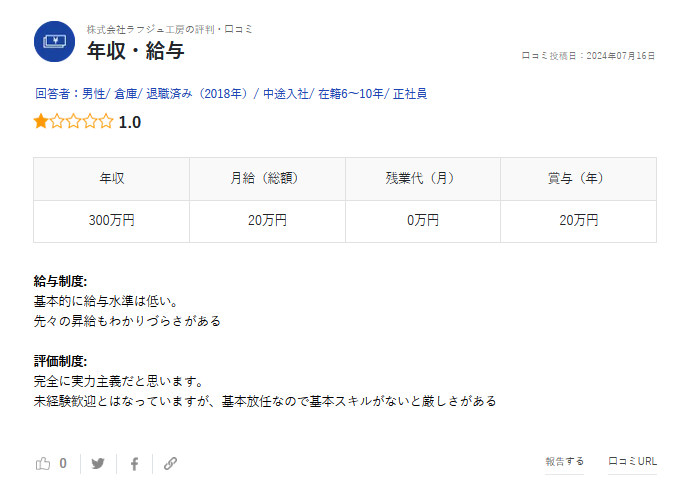This screenshot has width=690, height=490.
Task: Click the 在籍6〜10年 tenure link
Action: coord(351,94)
